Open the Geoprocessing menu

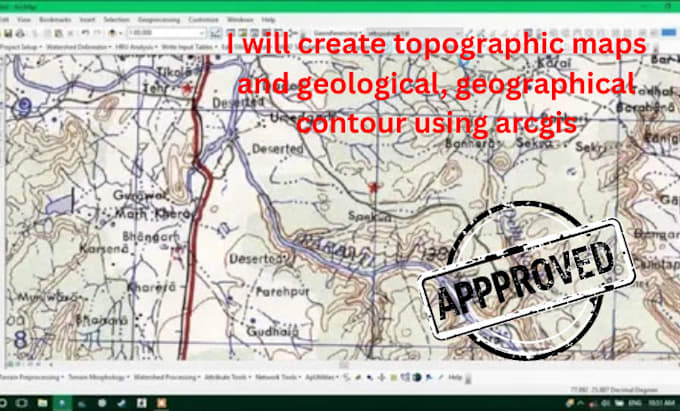click(159, 20)
